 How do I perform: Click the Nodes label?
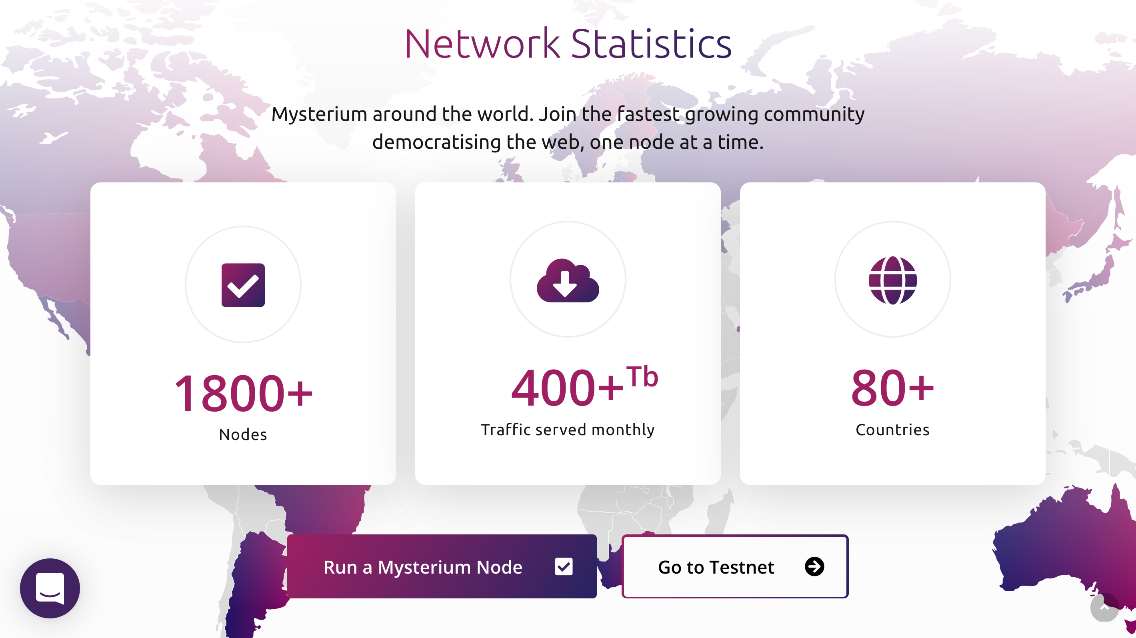click(x=243, y=435)
